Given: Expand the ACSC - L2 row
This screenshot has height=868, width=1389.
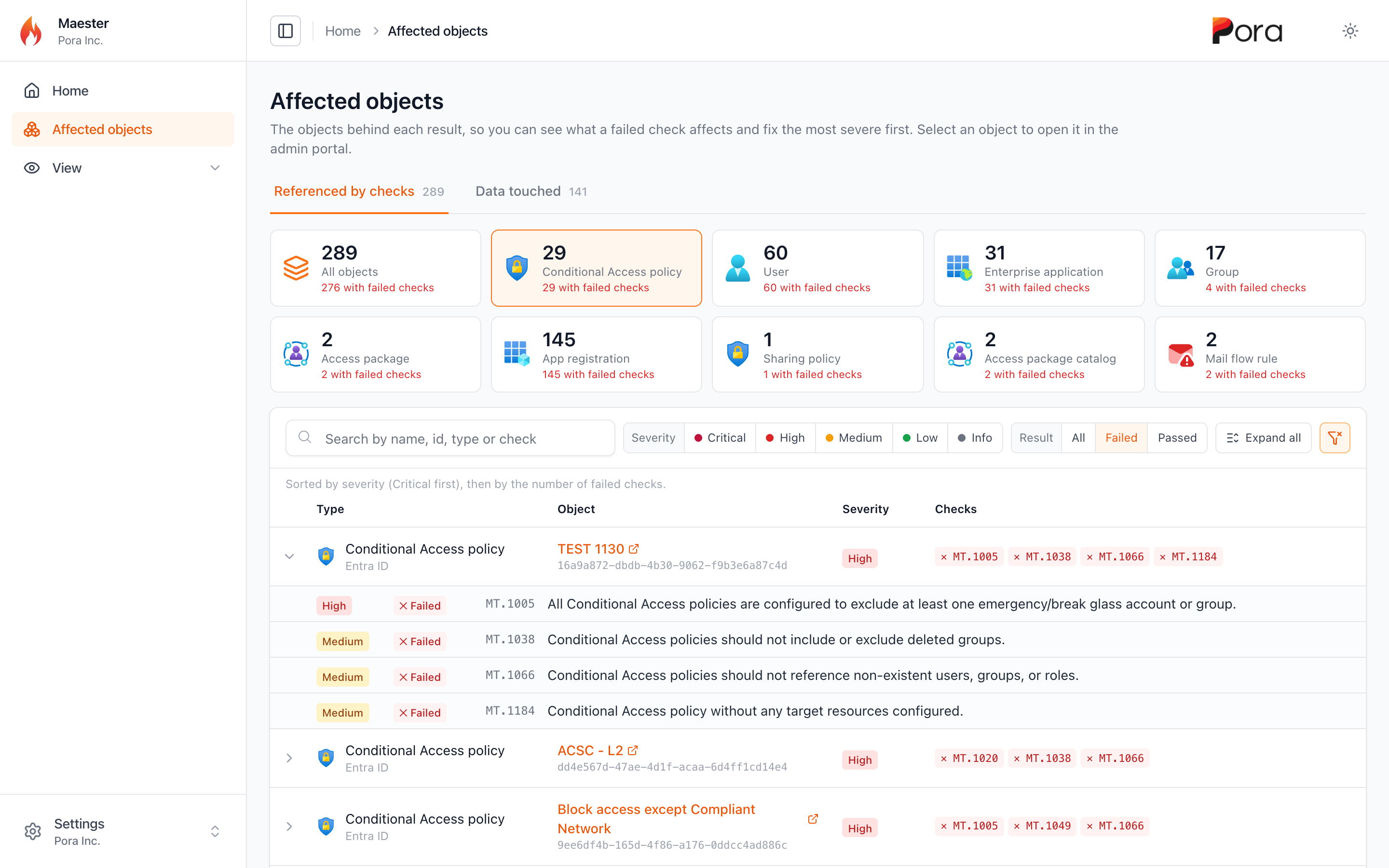Looking at the screenshot, I should click(x=289, y=758).
